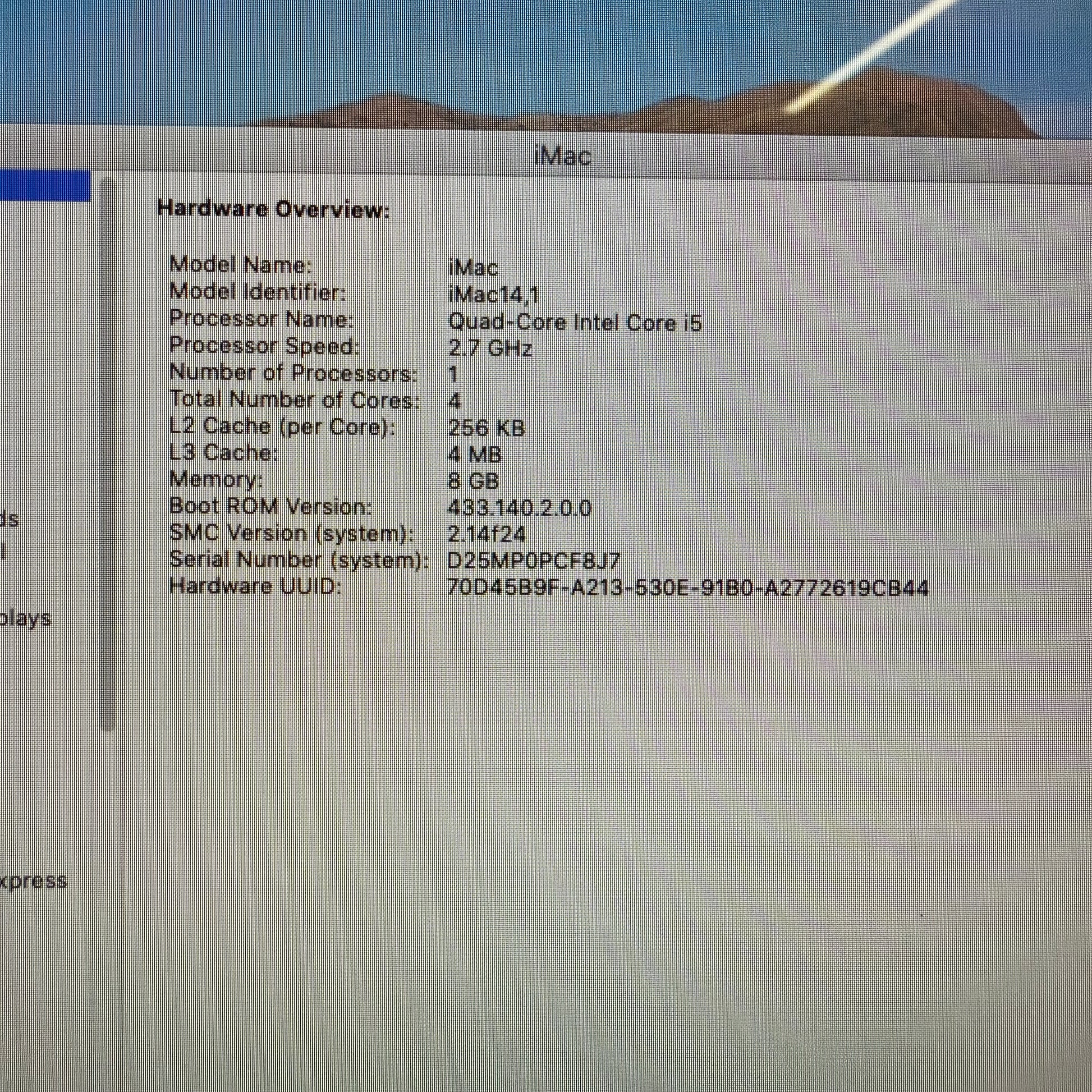This screenshot has width=1092, height=1092.
Task: Click the Number of Processors label
Action: pyautogui.click(x=293, y=373)
